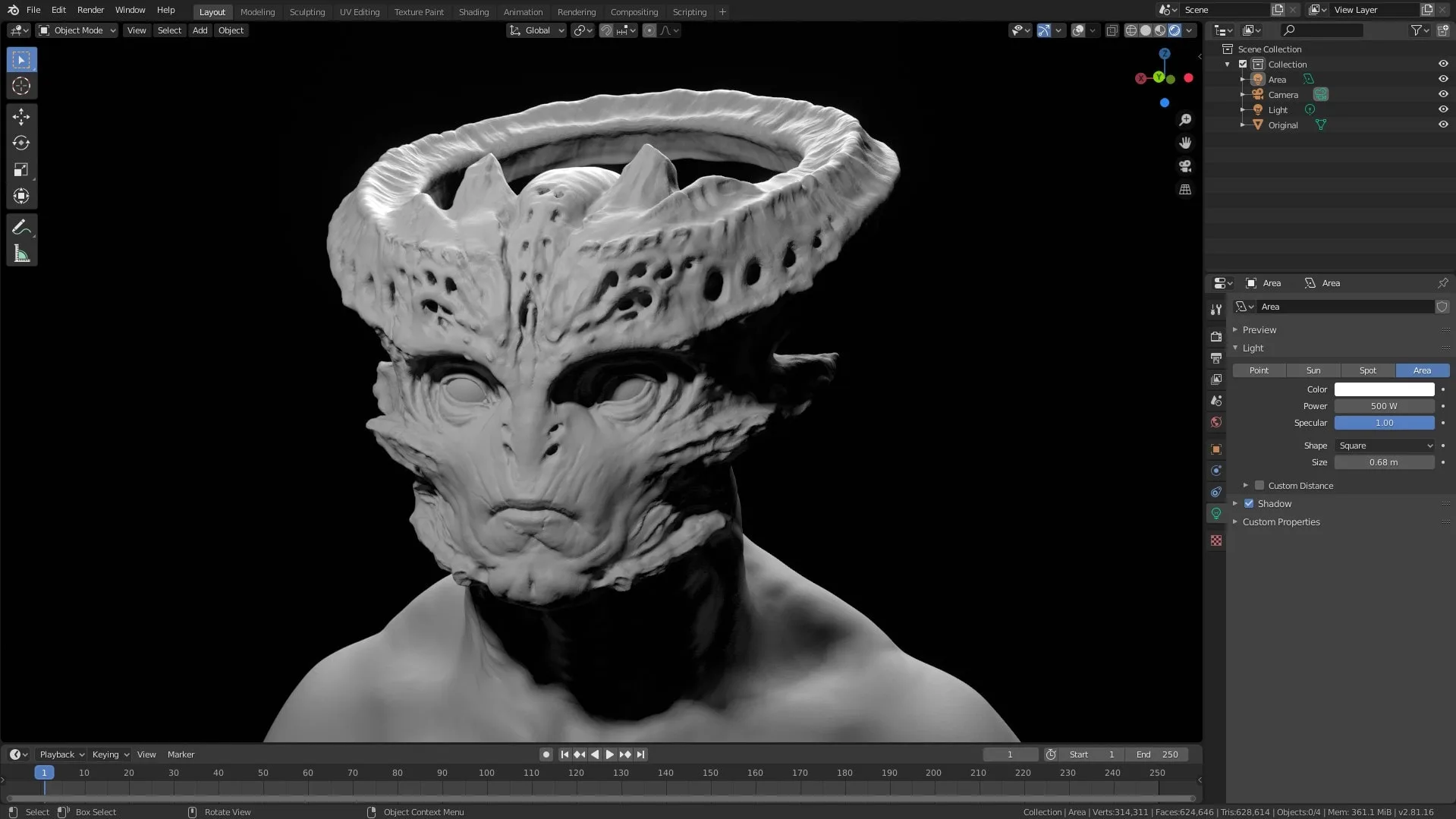Open the Render menu
Viewport: 1456px width, 819px height.
point(90,10)
